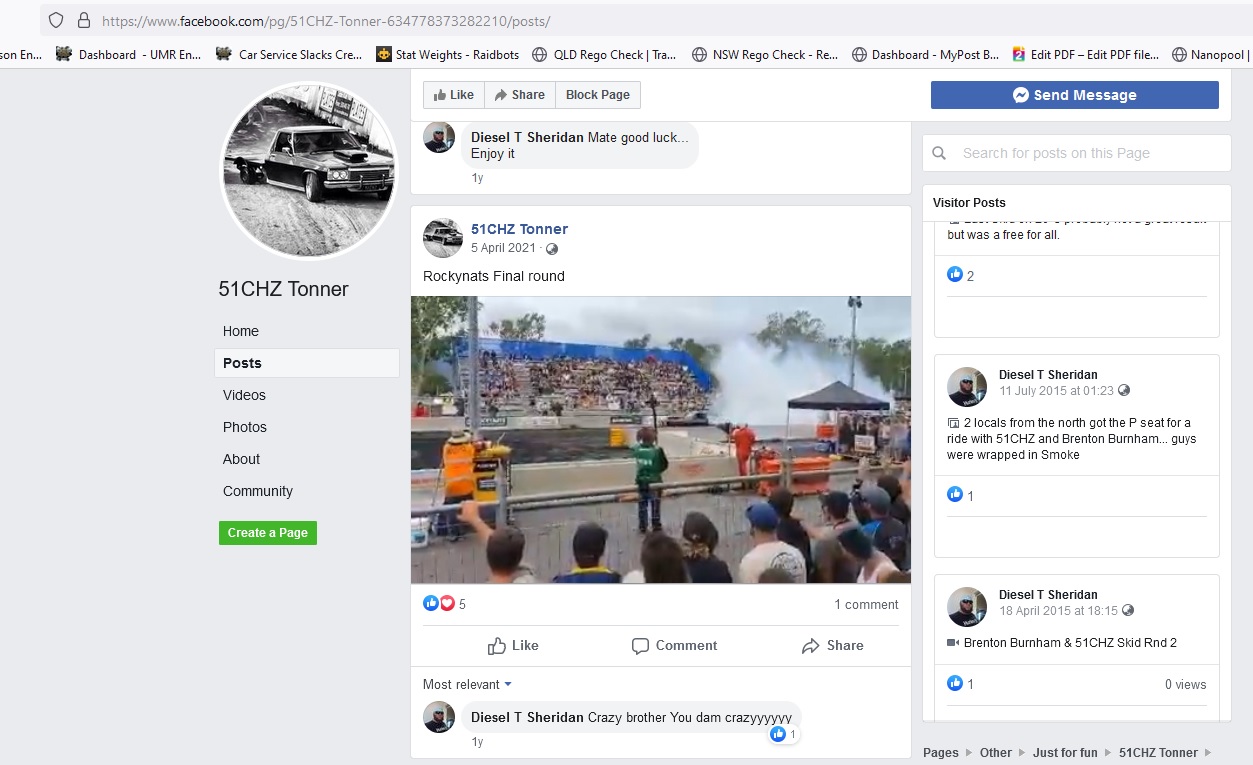Click like icon under Skid Rnd 2 post

(955, 684)
